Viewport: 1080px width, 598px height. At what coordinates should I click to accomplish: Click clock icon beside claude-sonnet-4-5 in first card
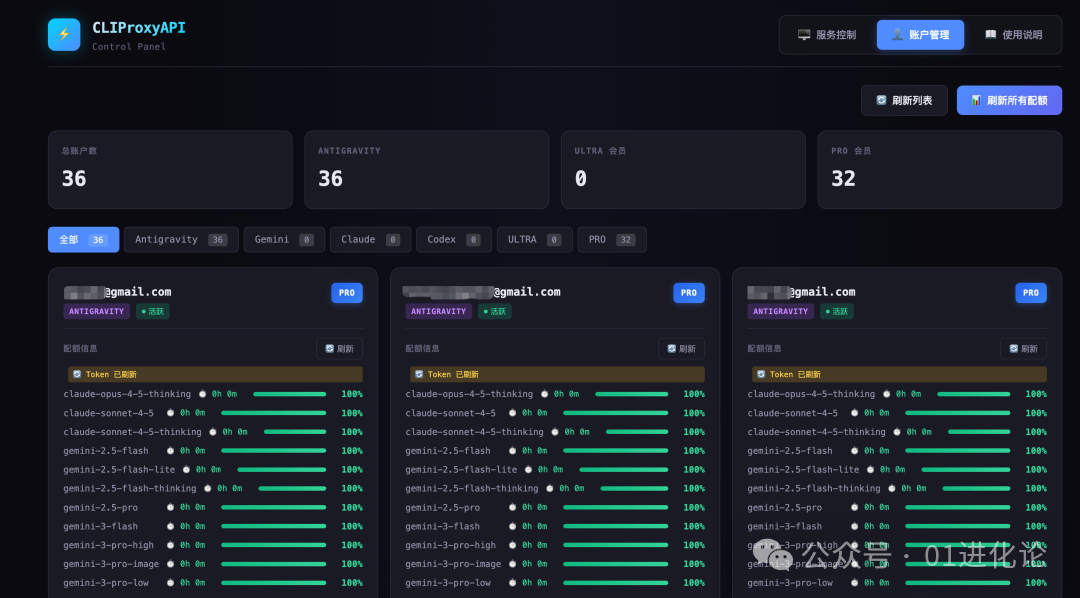click(171, 413)
